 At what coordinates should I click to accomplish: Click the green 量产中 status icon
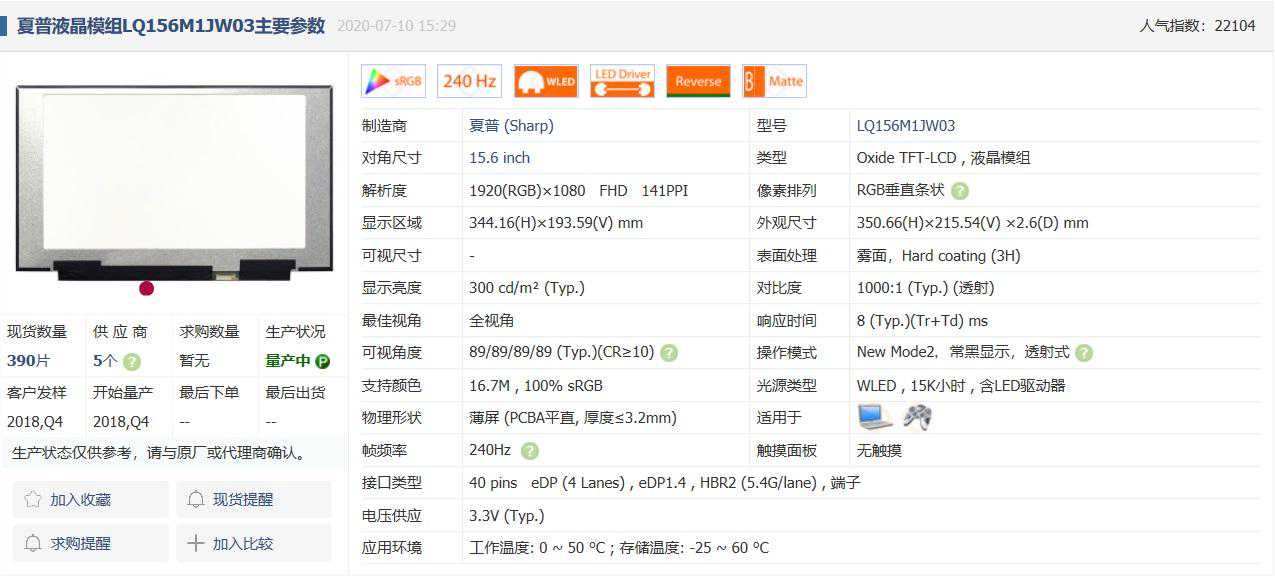tap(323, 362)
